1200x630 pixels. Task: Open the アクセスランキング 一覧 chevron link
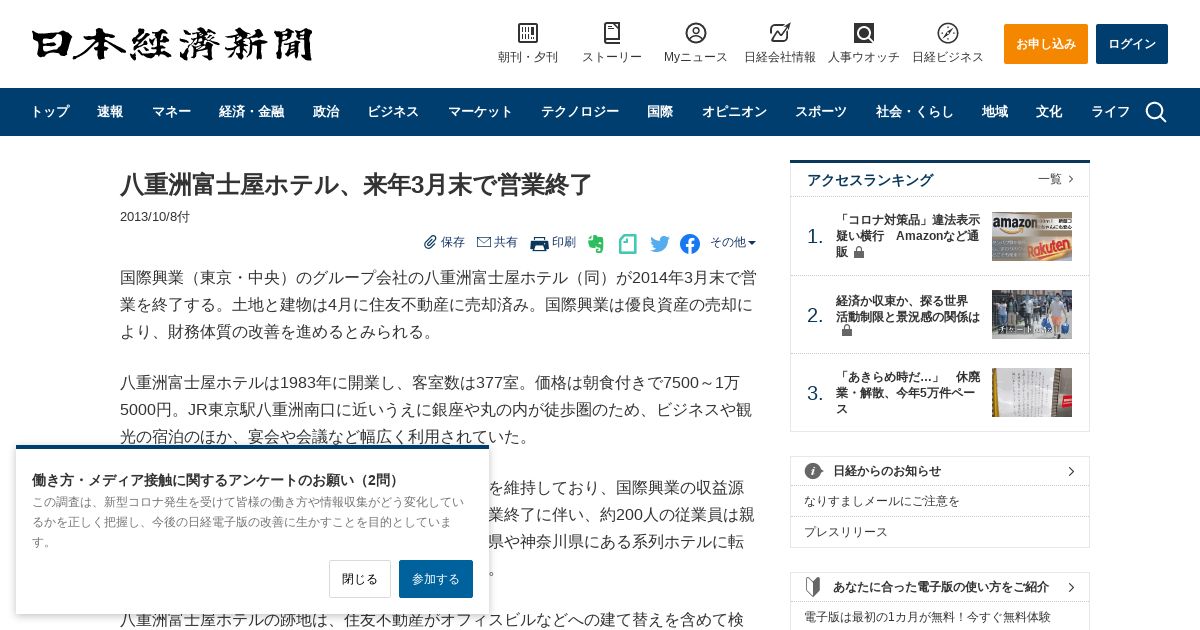click(1056, 179)
